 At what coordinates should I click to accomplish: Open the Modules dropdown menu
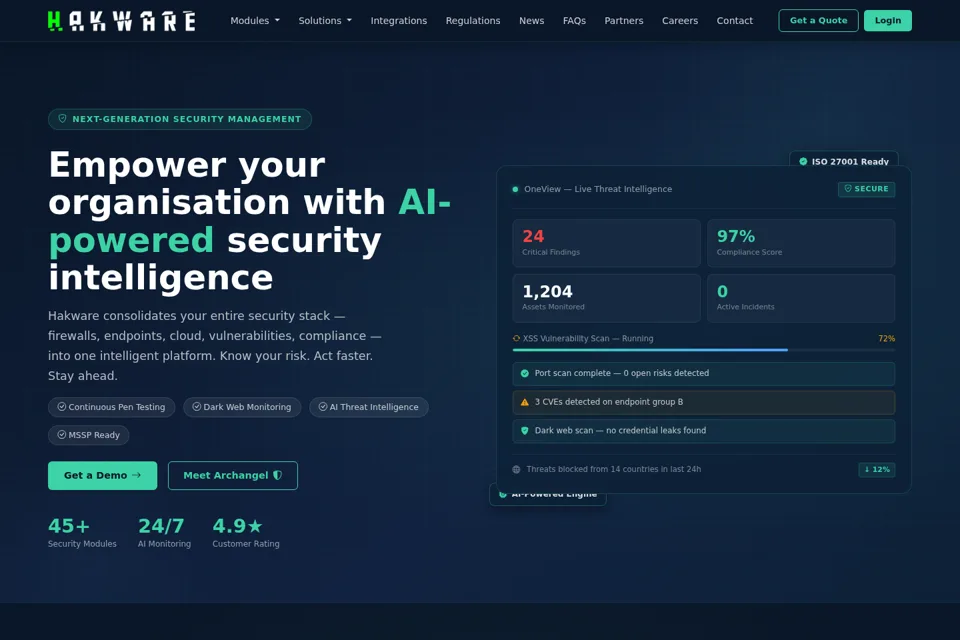[x=255, y=21]
